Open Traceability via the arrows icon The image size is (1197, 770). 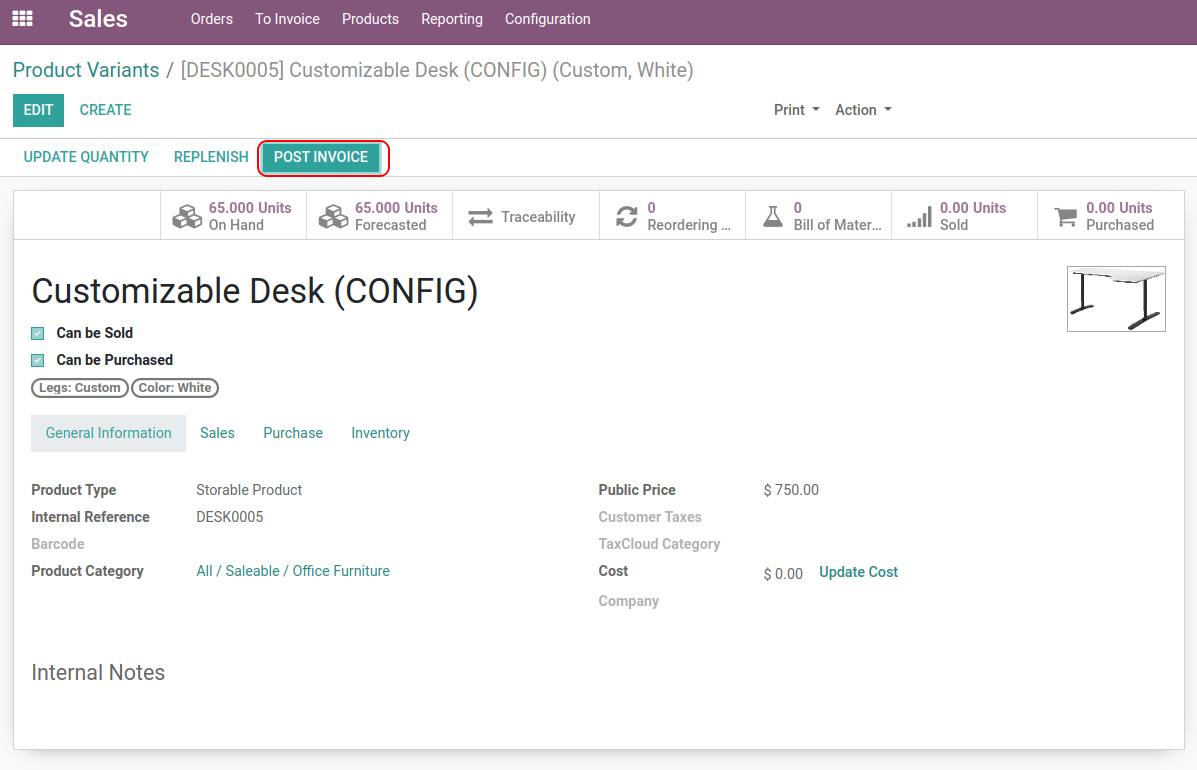tap(481, 217)
